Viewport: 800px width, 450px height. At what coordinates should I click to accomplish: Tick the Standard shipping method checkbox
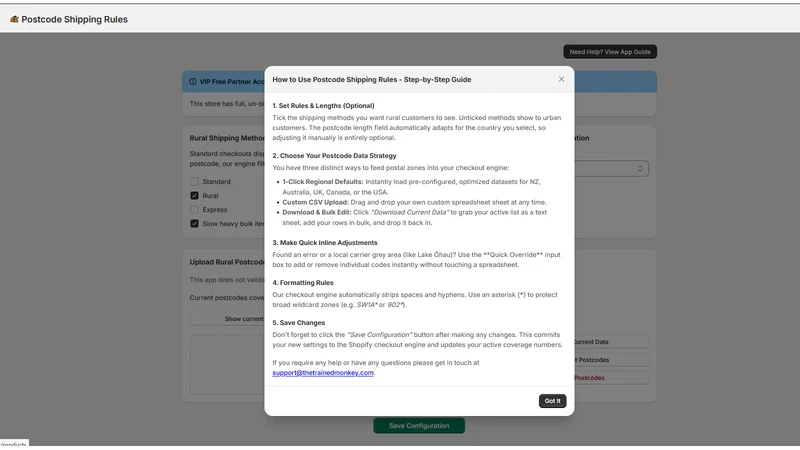coord(194,182)
